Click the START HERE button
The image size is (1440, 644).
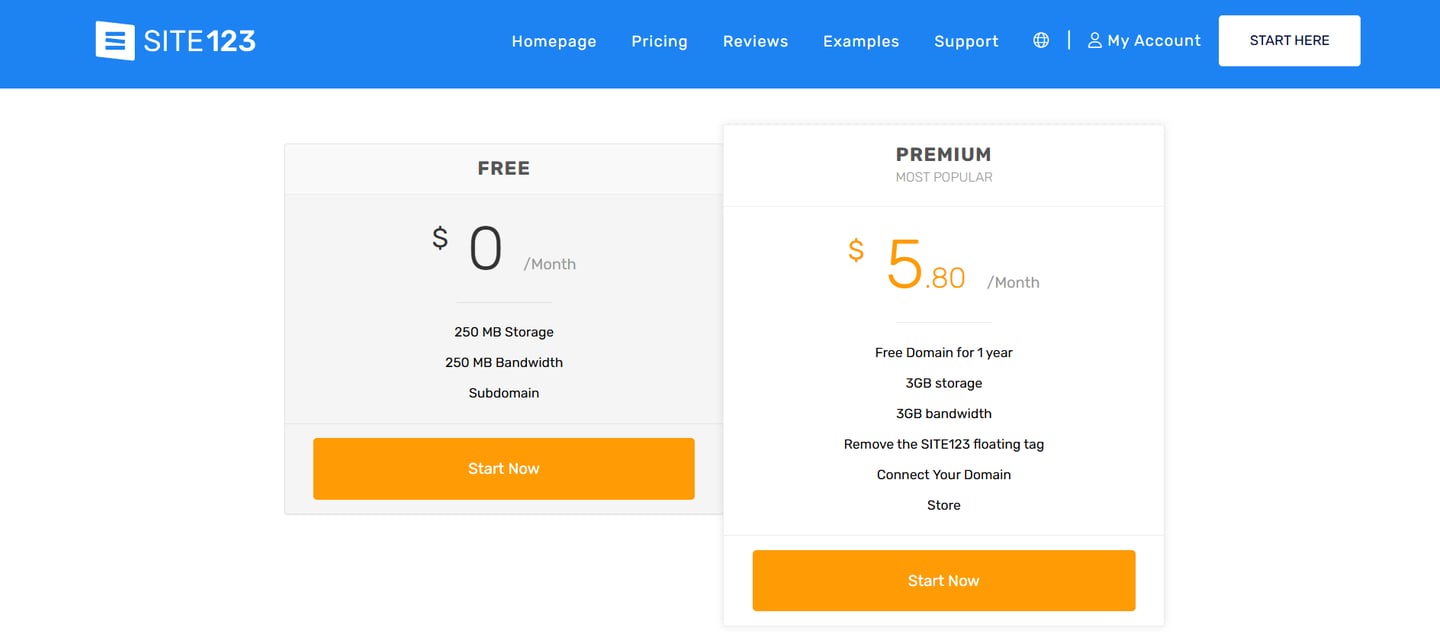1289,40
